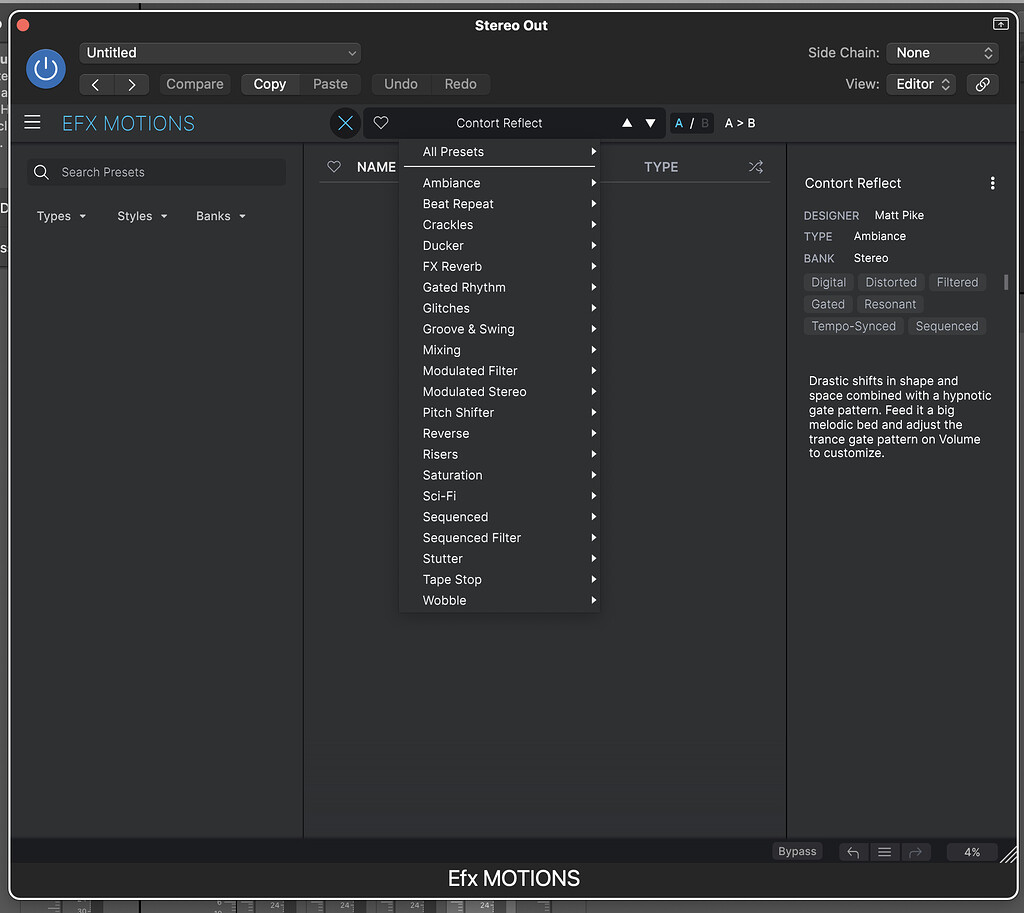The image size is (1024, 913).
Task: Switch to the B preset slot
Action: point(705,123)
